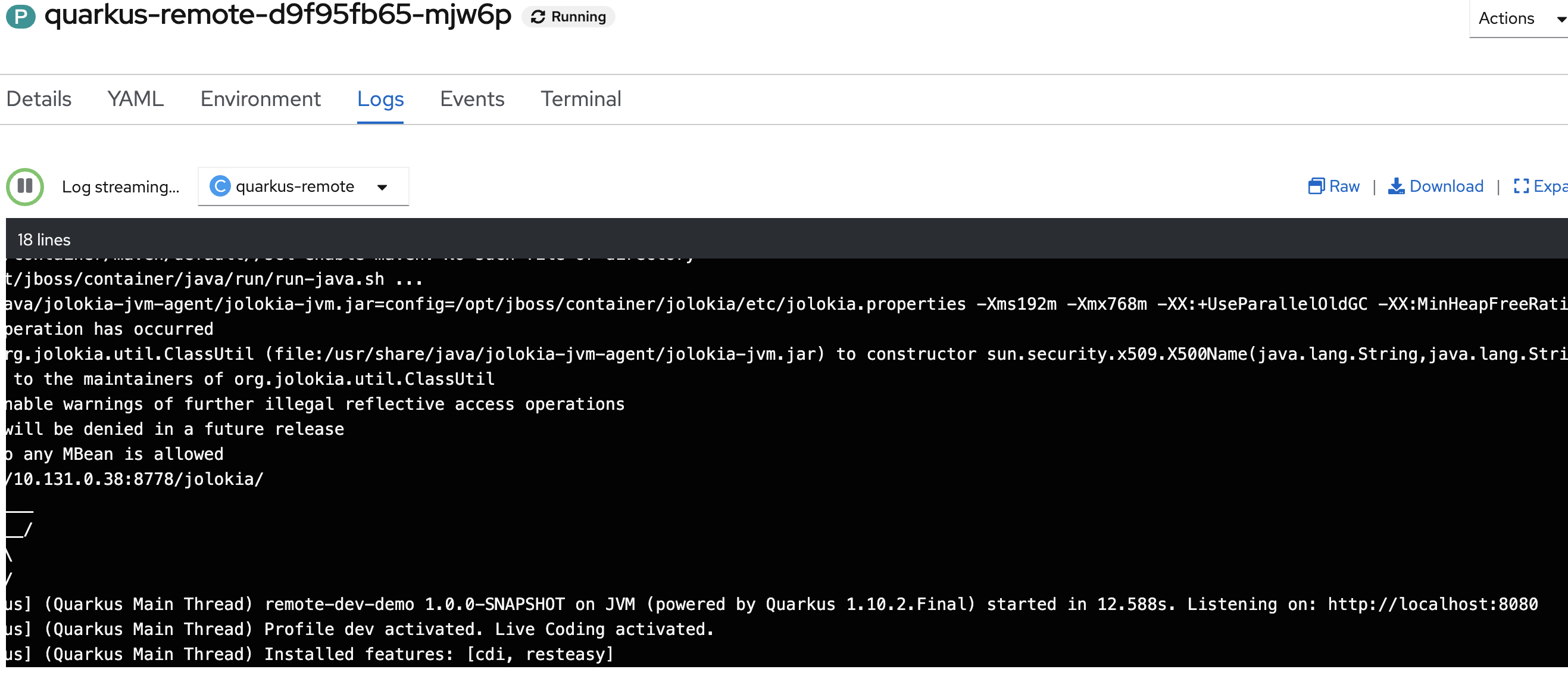Click the Raw file icon

pyautogui.click(x=1317, y=186)
